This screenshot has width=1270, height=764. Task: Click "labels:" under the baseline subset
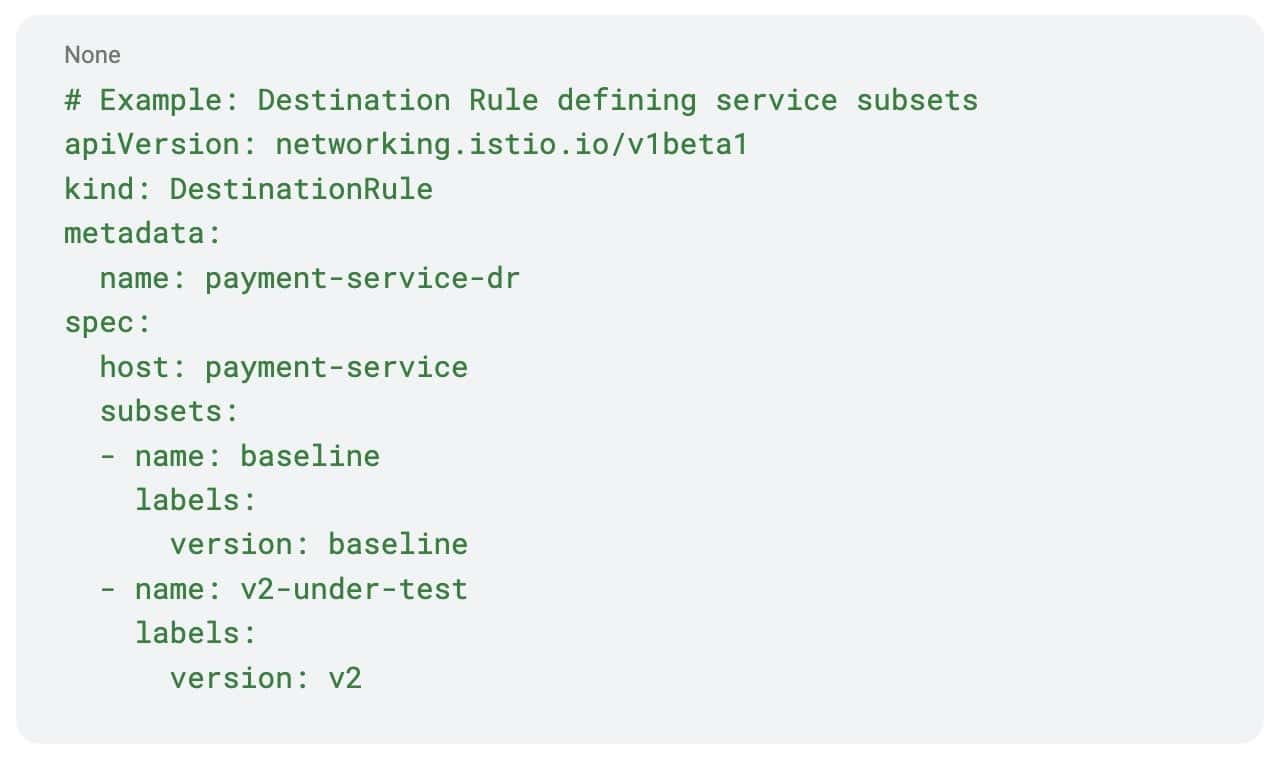click(196, 500)
